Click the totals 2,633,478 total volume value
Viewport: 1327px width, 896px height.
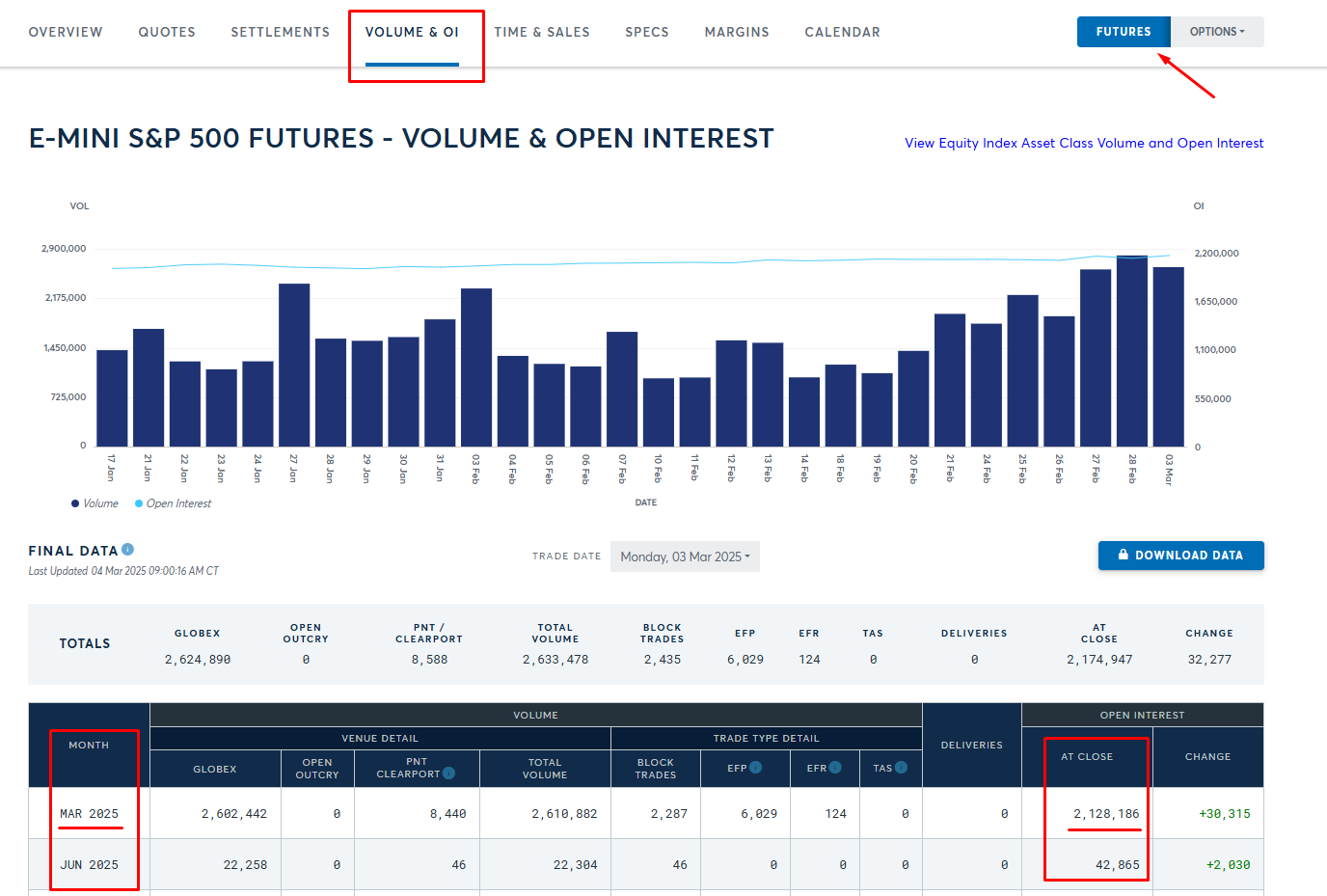point(555,660)
